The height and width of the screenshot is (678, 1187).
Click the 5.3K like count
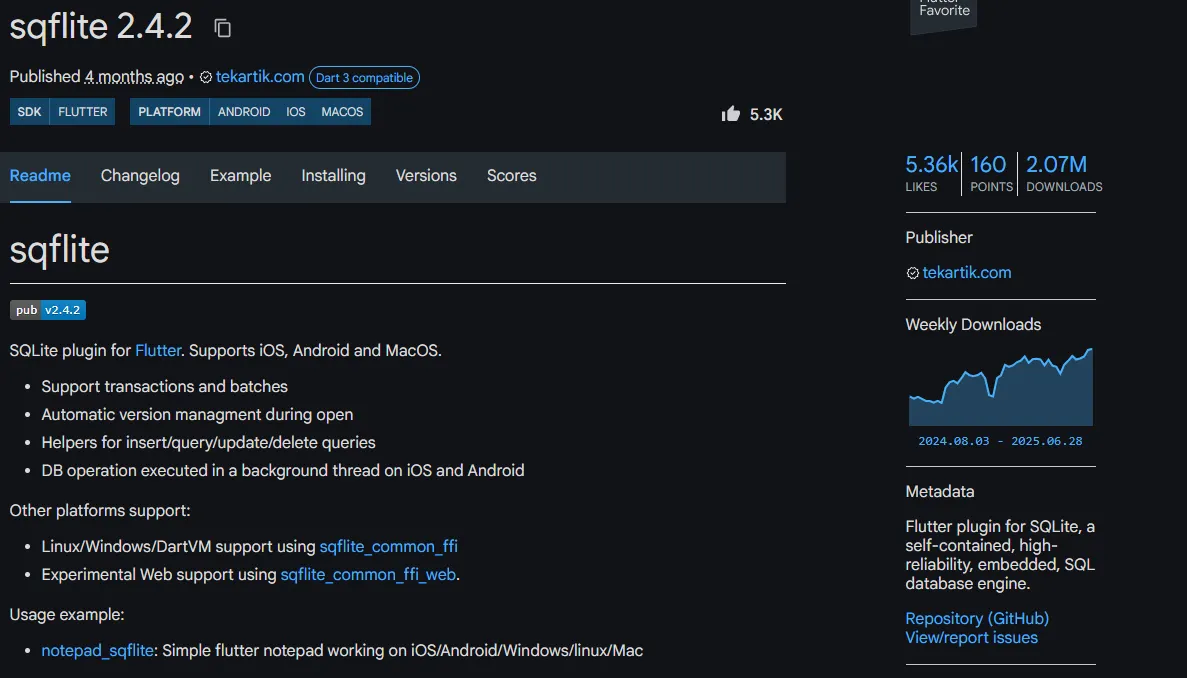coord(766,114)
